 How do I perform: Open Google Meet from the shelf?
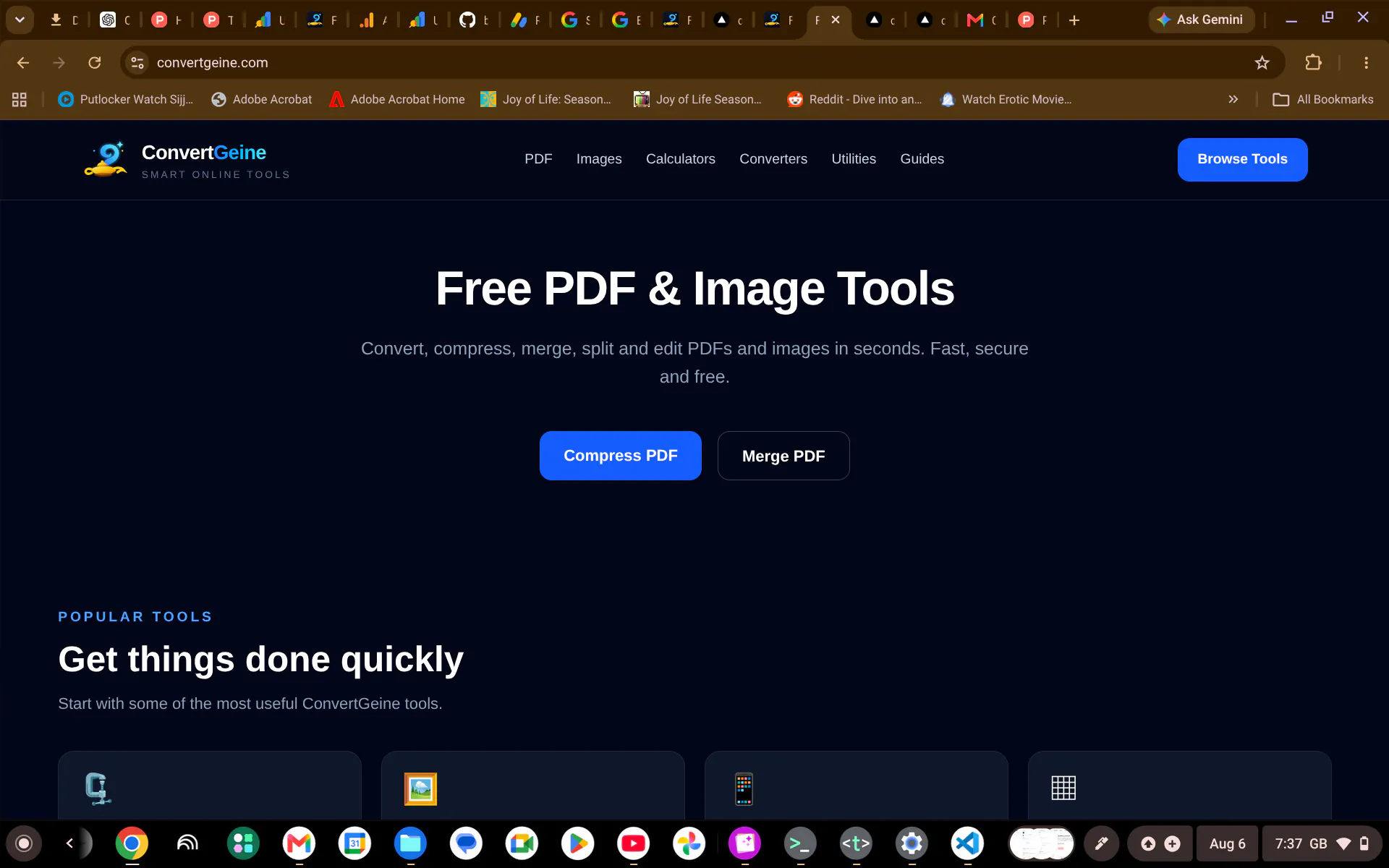click(x=522, y=843)
